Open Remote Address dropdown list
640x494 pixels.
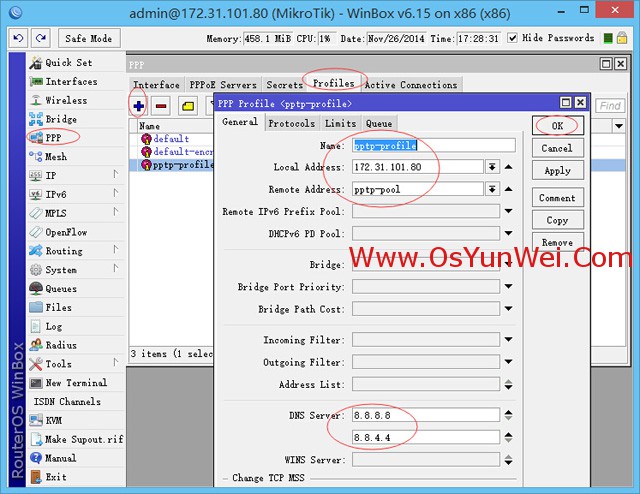[x=492, y=189]
